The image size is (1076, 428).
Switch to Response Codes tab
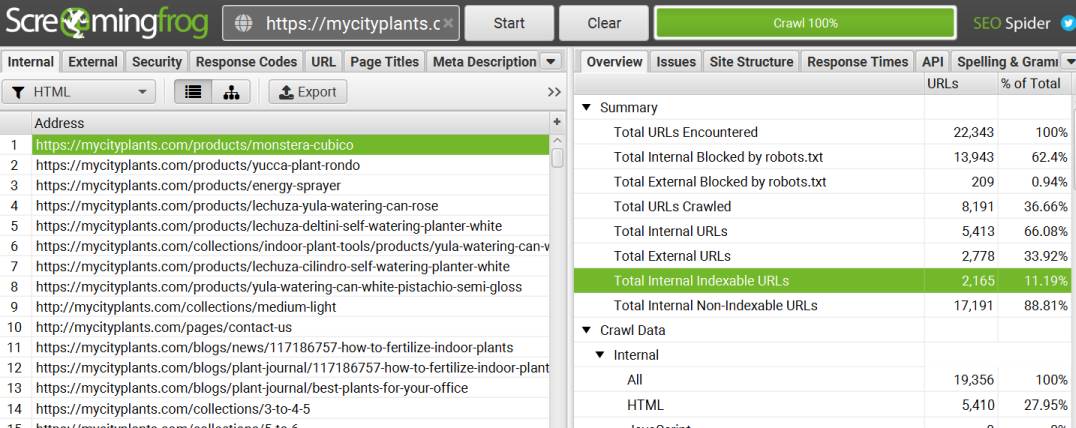[x=246, y=62]
